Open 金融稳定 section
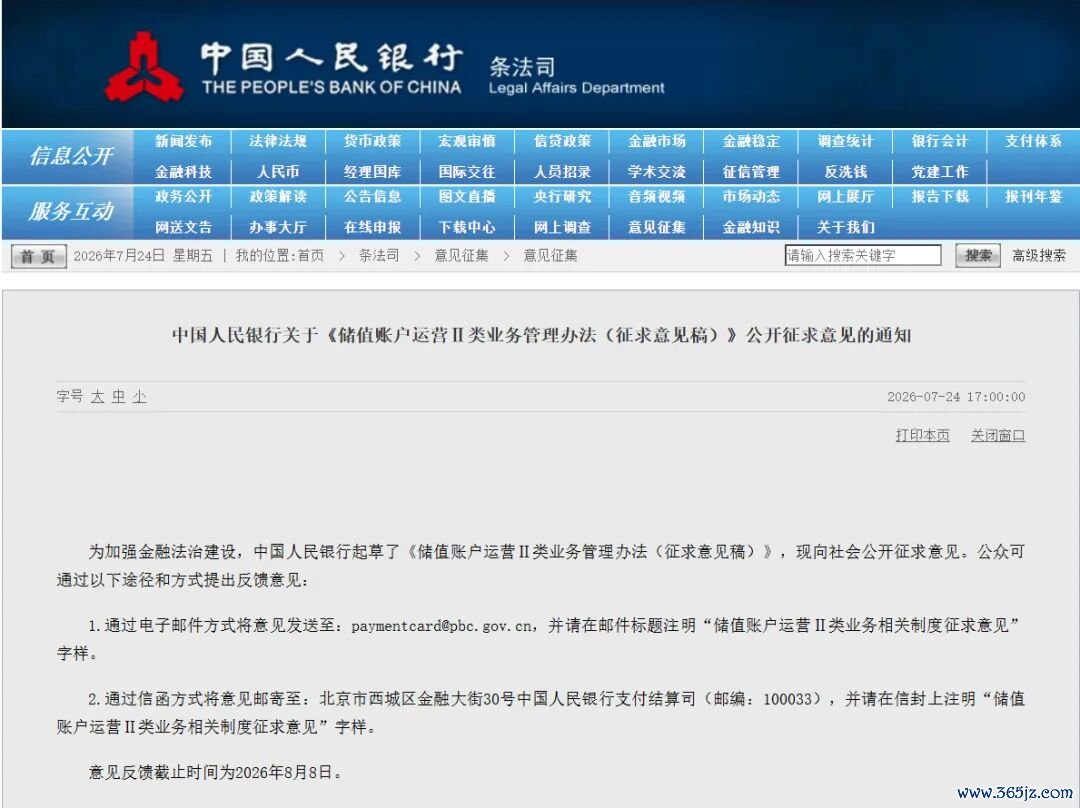 pyautogui.click(x=751, y=141)
